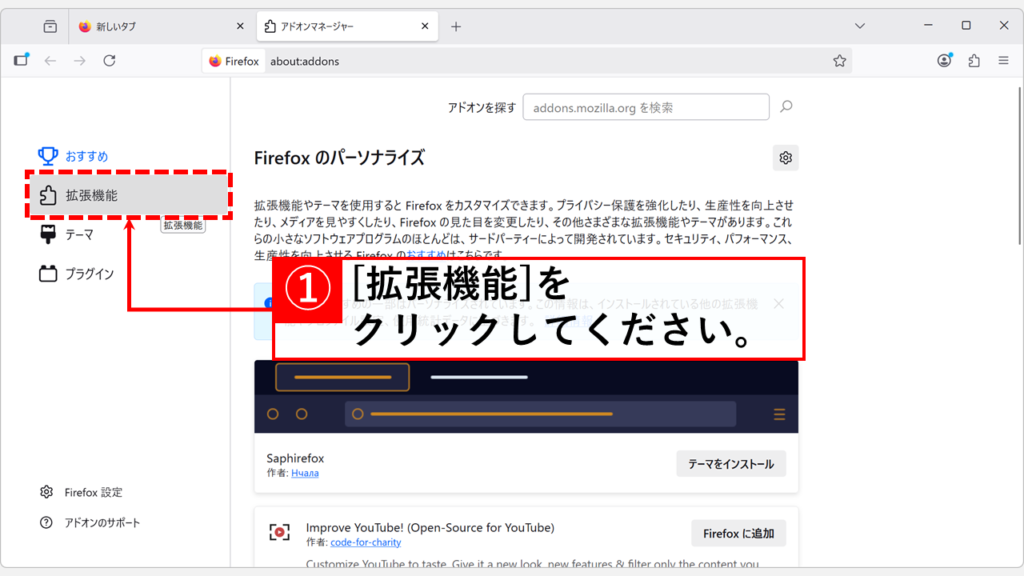Open author link code-for-charity
The height and width of the screenshot is (576, 1024).
pyautogui.click(x=366, y=543)
